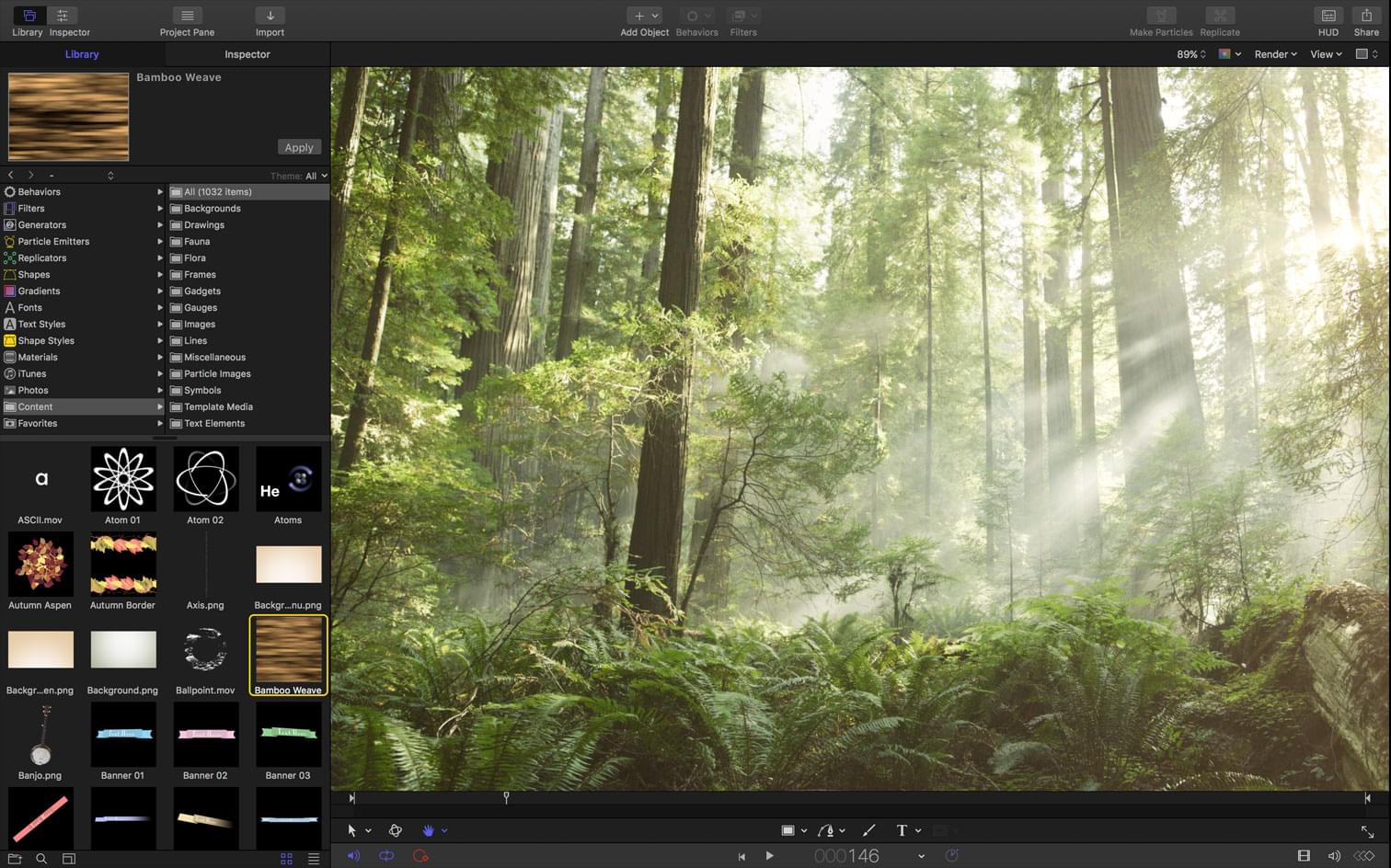
Task: Open the Template Media folder
Action: [248, 407]
